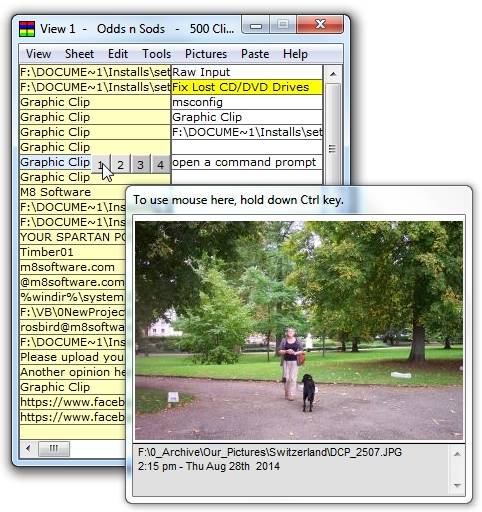482x512 pixels.
Task: Select the 'Please upload you' clip
Action: [72, 357]
